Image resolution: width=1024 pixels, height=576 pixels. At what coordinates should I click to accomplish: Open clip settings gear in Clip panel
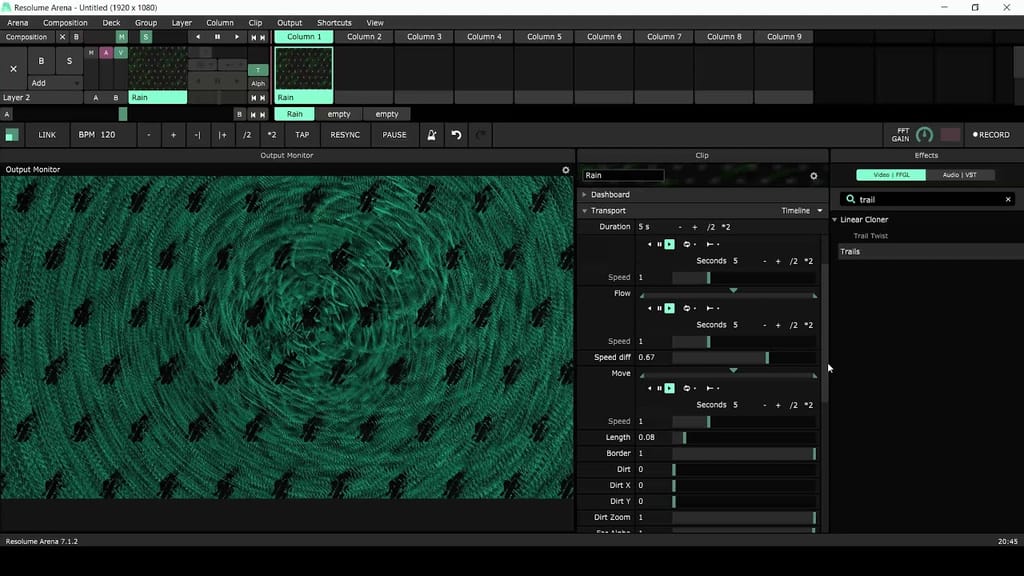(x=814, y=175)
